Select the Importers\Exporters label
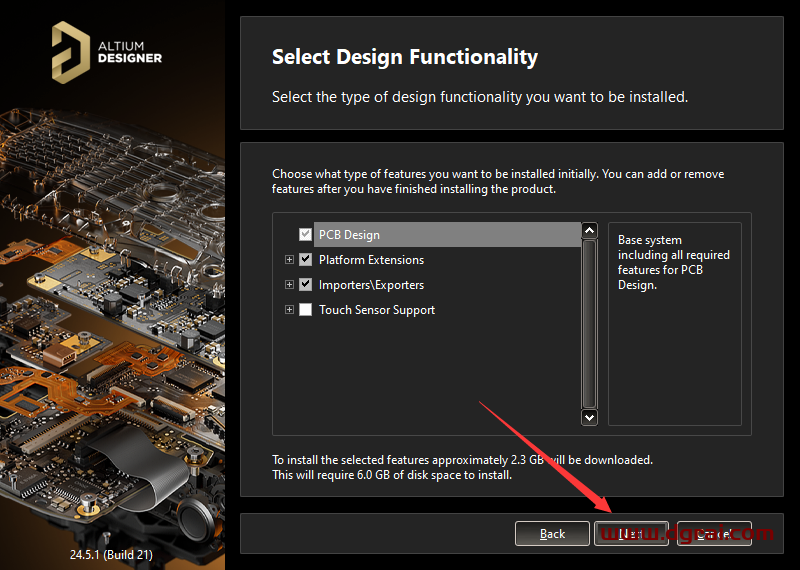 tap(371, 285)
